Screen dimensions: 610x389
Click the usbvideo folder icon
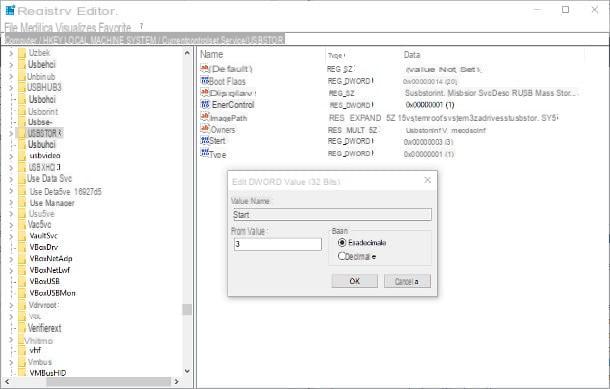point(22,156)
